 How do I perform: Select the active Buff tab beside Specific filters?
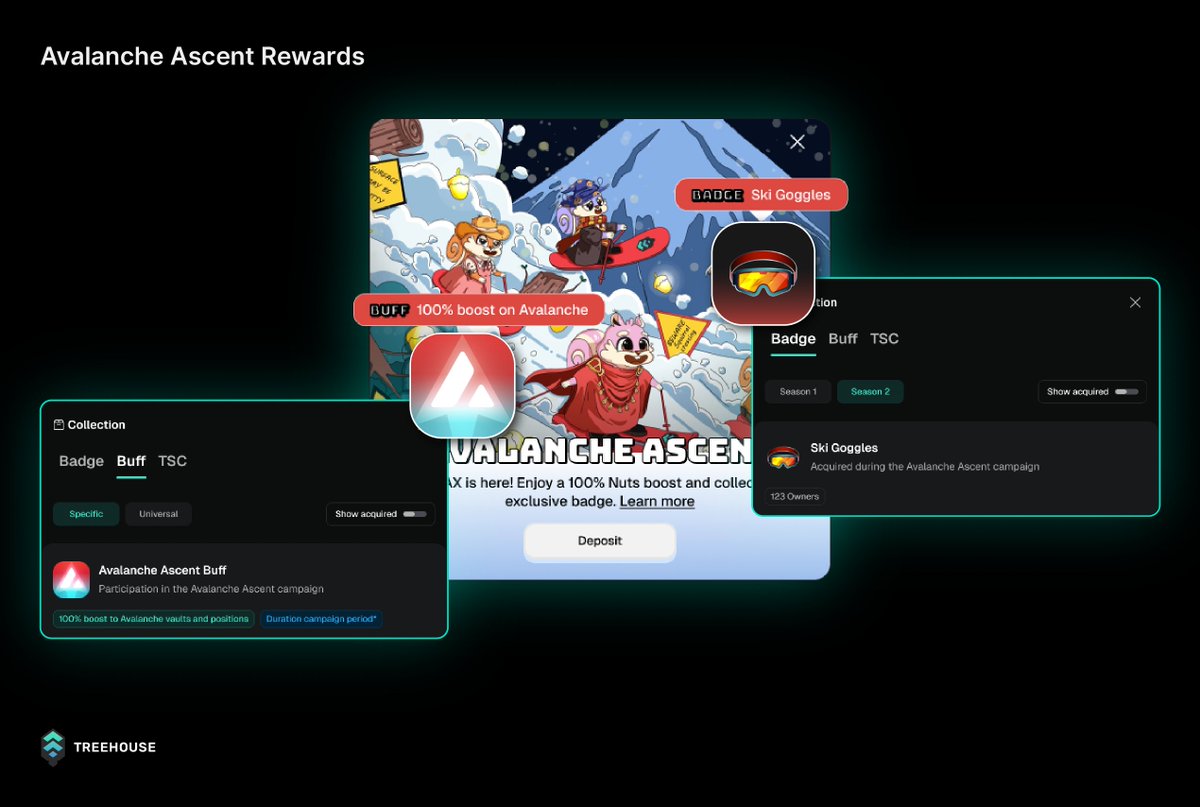click(131, 461)
